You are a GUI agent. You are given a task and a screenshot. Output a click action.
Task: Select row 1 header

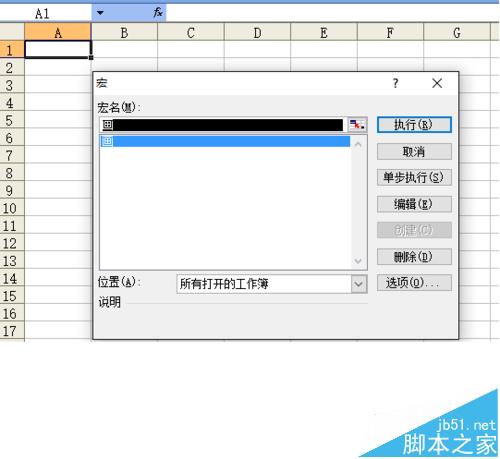pos(12,50)
